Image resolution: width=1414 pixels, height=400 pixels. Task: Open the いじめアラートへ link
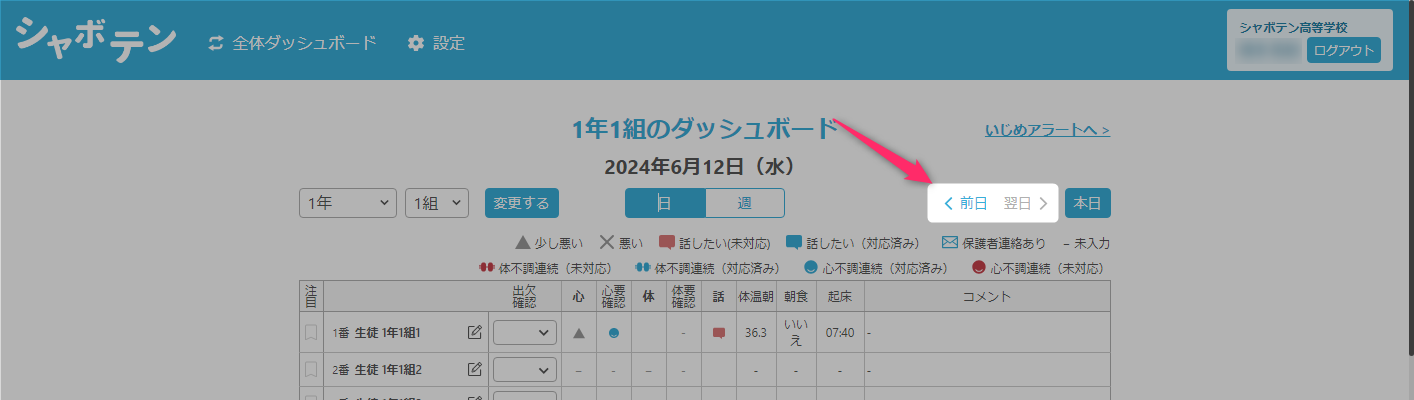click(x=1047, y=130)
